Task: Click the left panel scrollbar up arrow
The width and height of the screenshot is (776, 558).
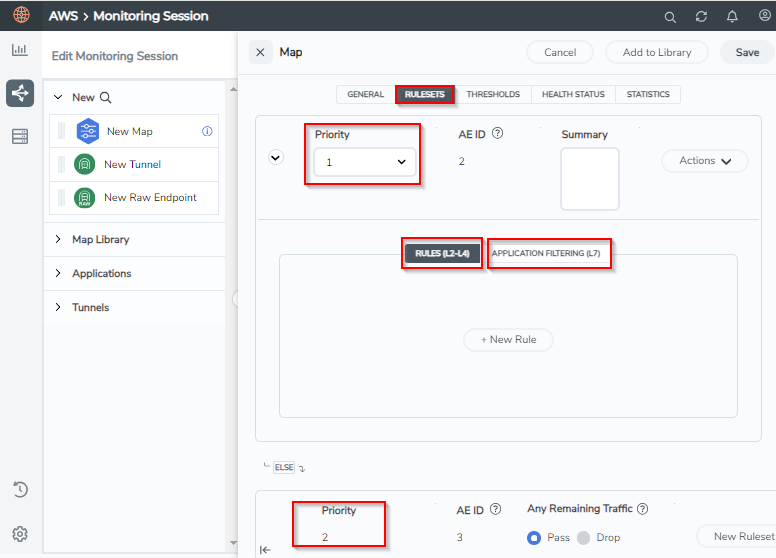Action: [x=233, y=90]
